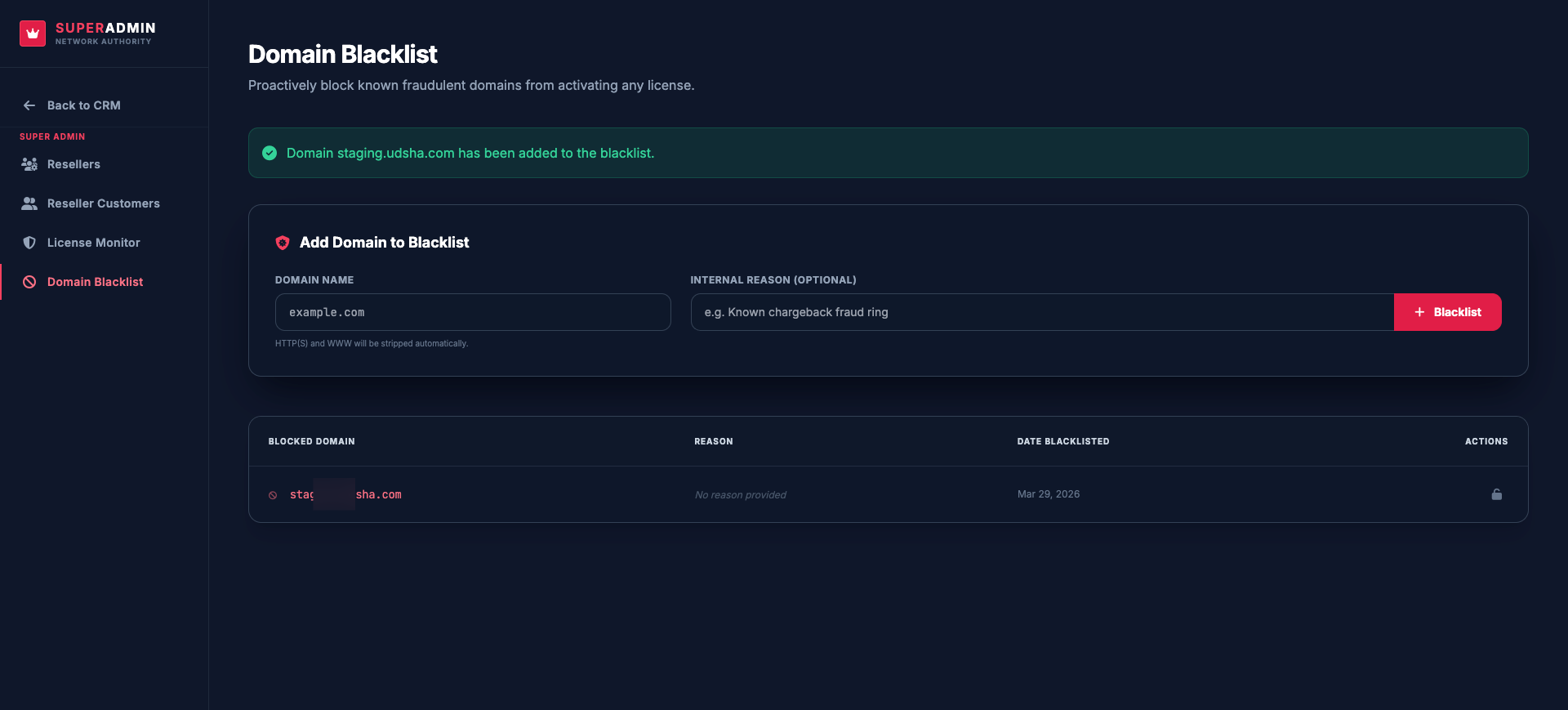Click the BLOCKED DOMAIN column header

pyautogui.click(x=312, y=441)
